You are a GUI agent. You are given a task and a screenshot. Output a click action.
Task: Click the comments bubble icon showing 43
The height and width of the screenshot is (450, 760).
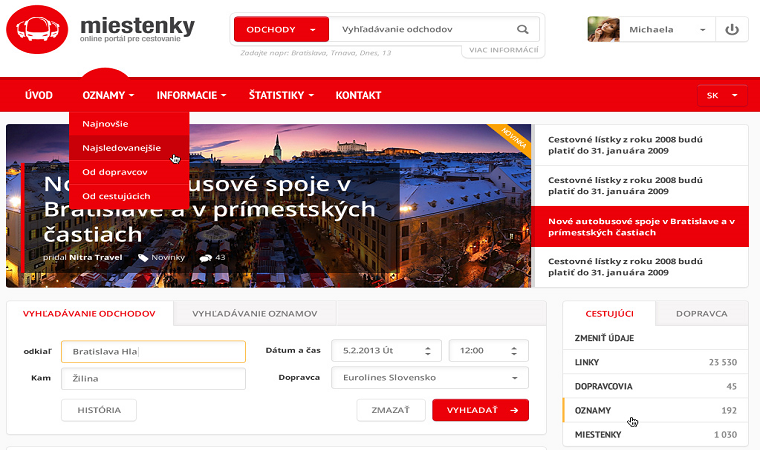tap(206, 258)
